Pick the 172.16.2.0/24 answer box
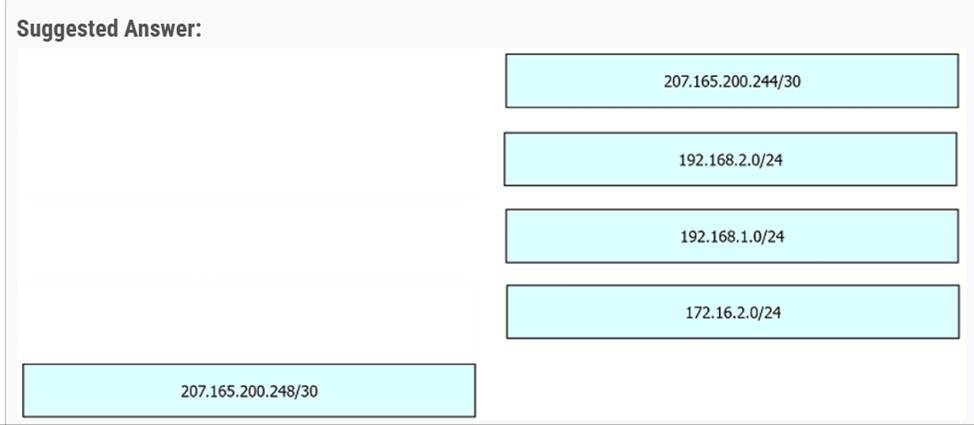This screenshot has width=974, height=425. tap(733, 312)
